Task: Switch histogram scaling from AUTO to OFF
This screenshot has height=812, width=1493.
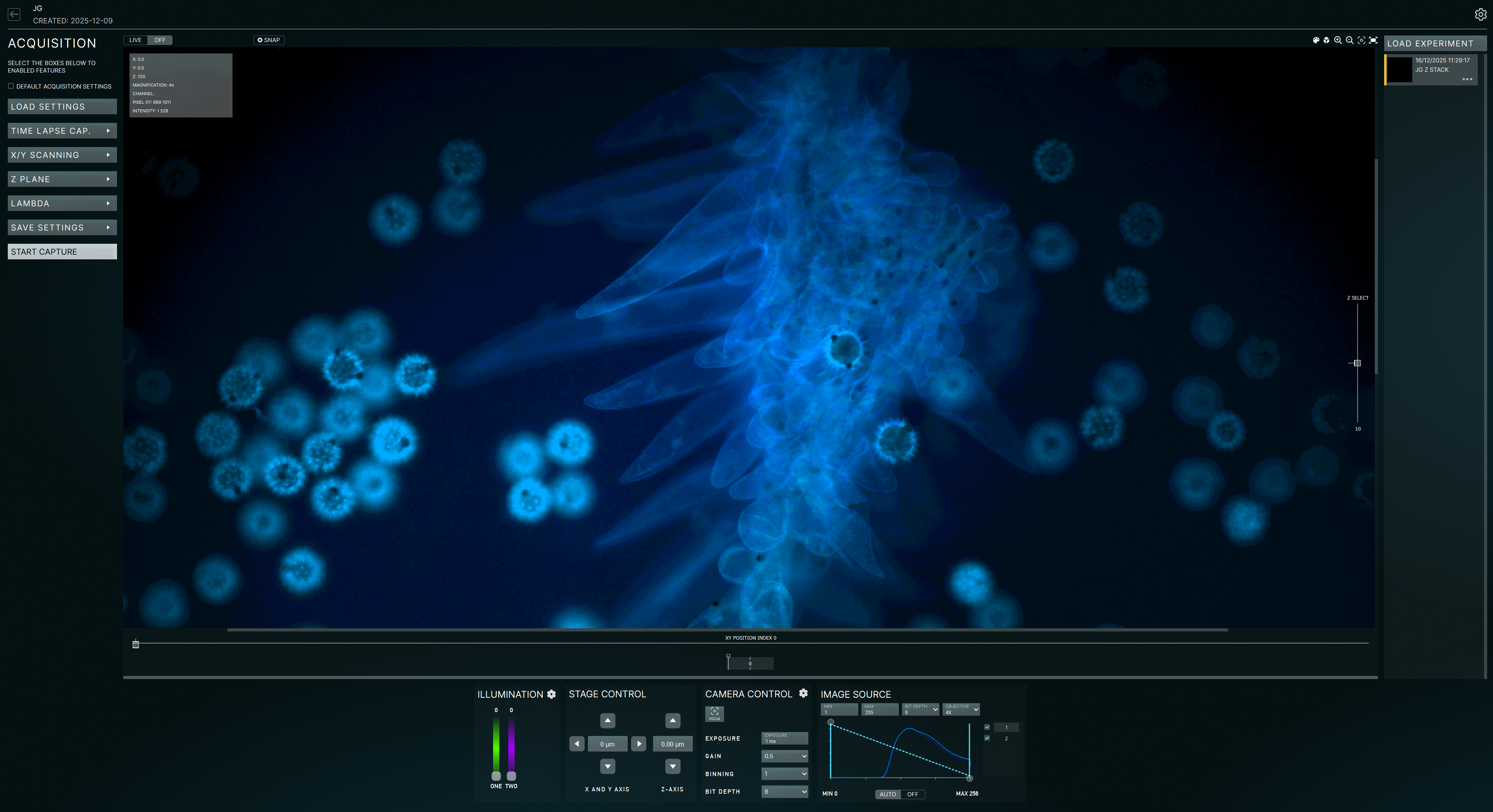Action: coord(912,794)
